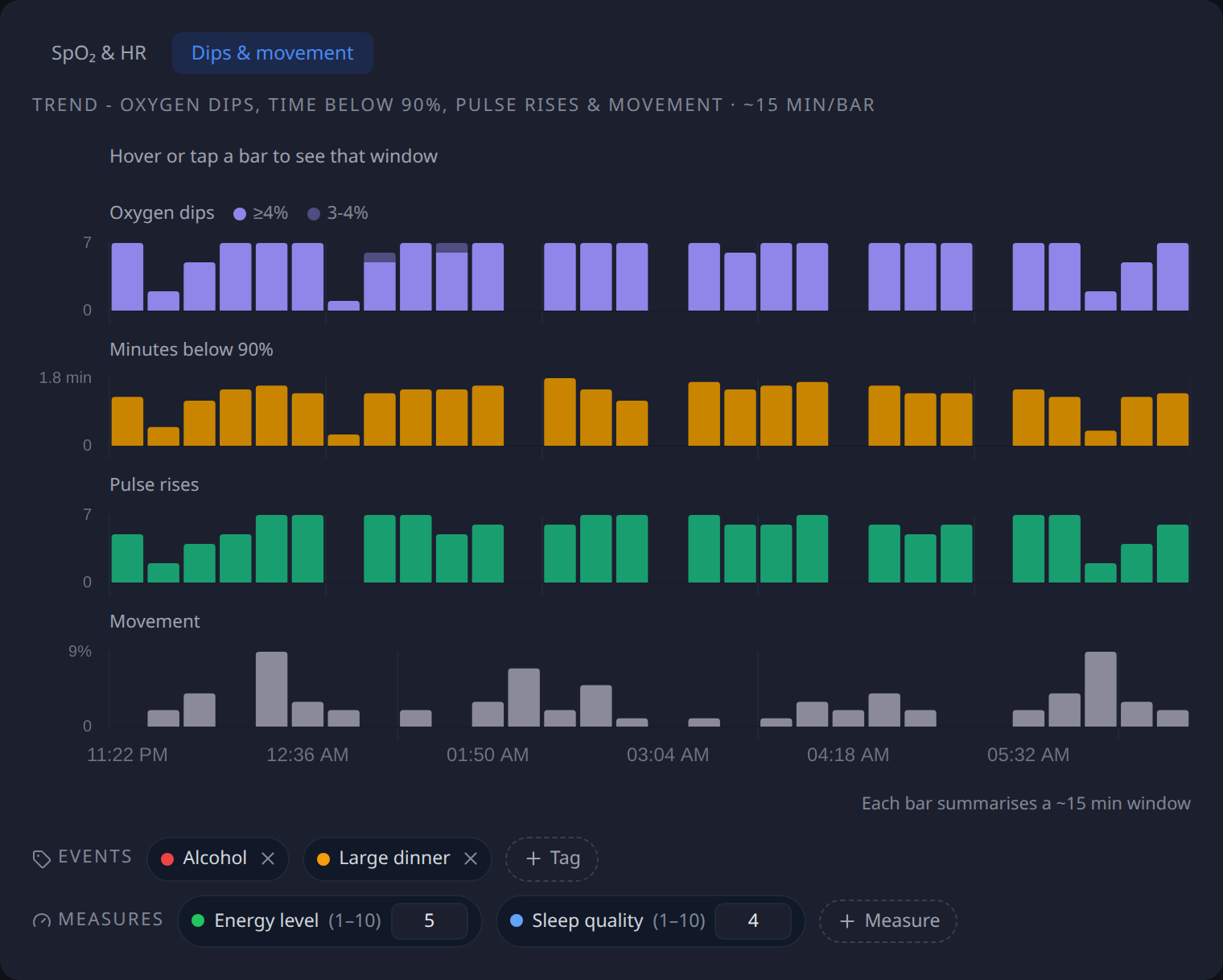This screenshot has height=980, width=1223.
Task: Click the Oxygen dips chart title
Action: coord(162,213)
